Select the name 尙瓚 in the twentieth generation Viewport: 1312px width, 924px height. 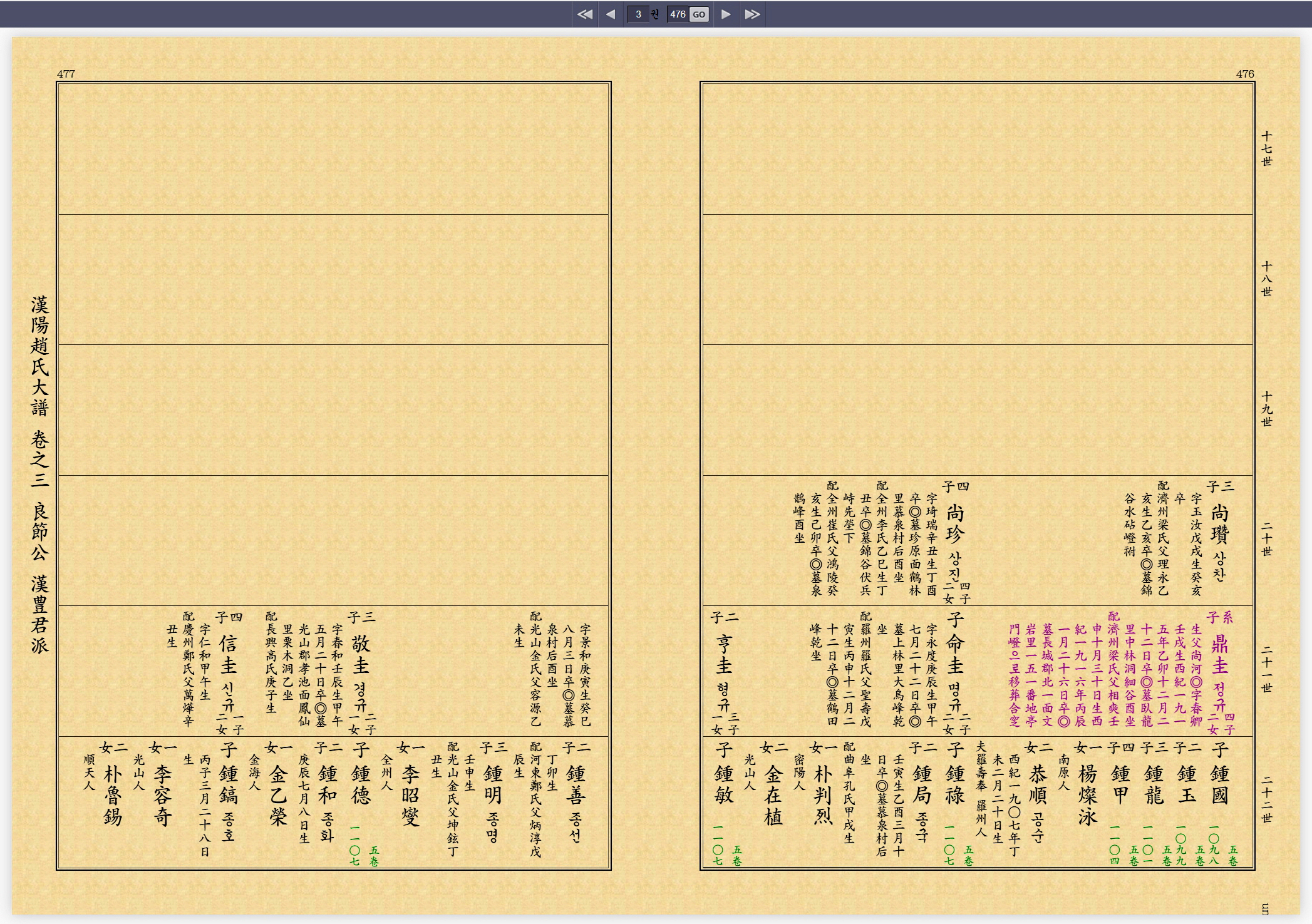click(x=1219, y=524)
